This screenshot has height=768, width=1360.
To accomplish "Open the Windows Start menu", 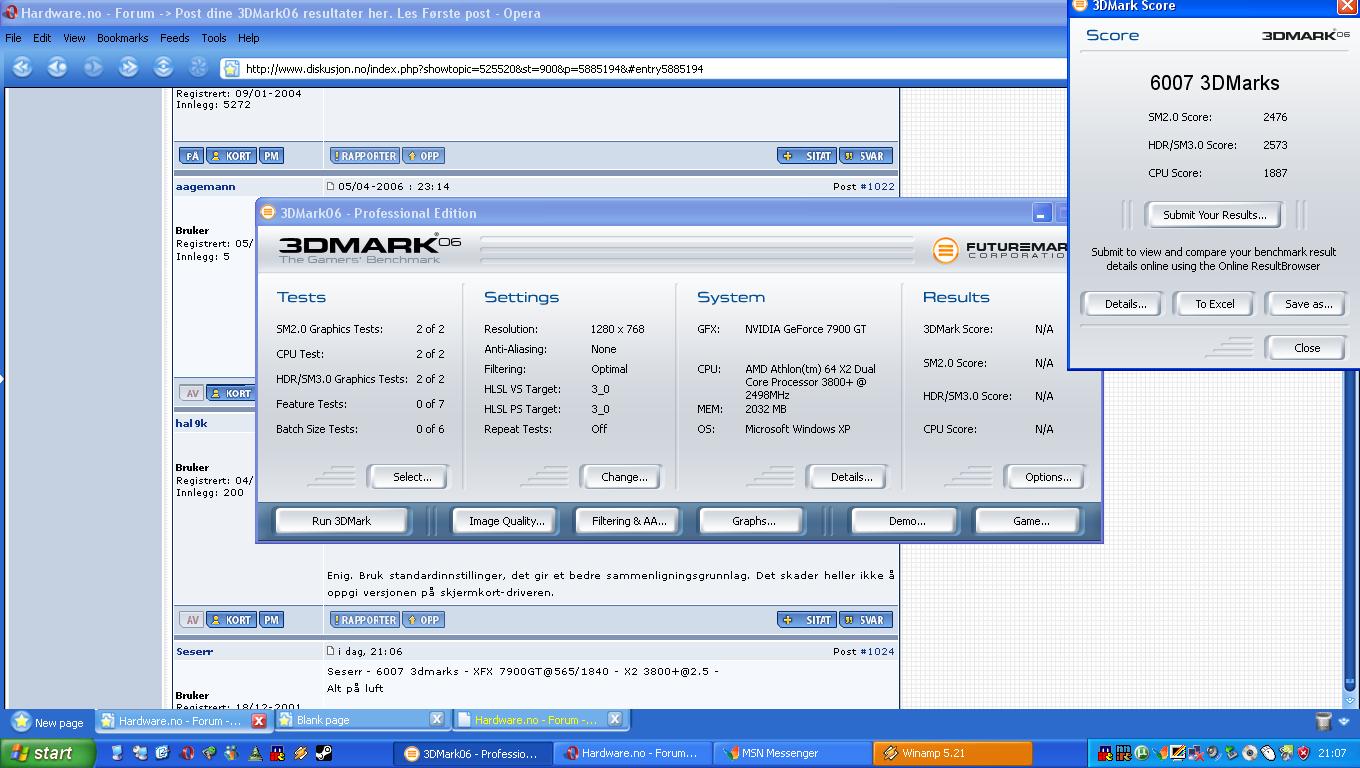I will point(48,753).
